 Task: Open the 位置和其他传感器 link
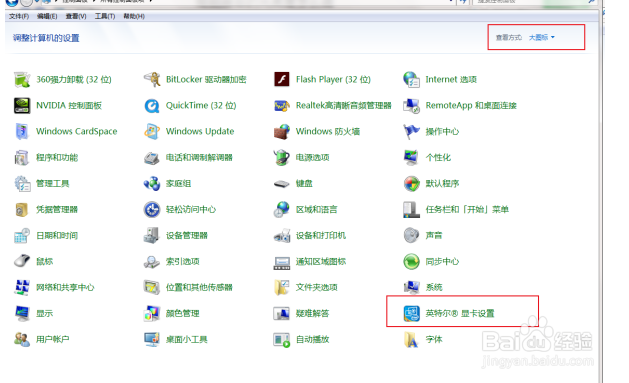coord(199,288)
